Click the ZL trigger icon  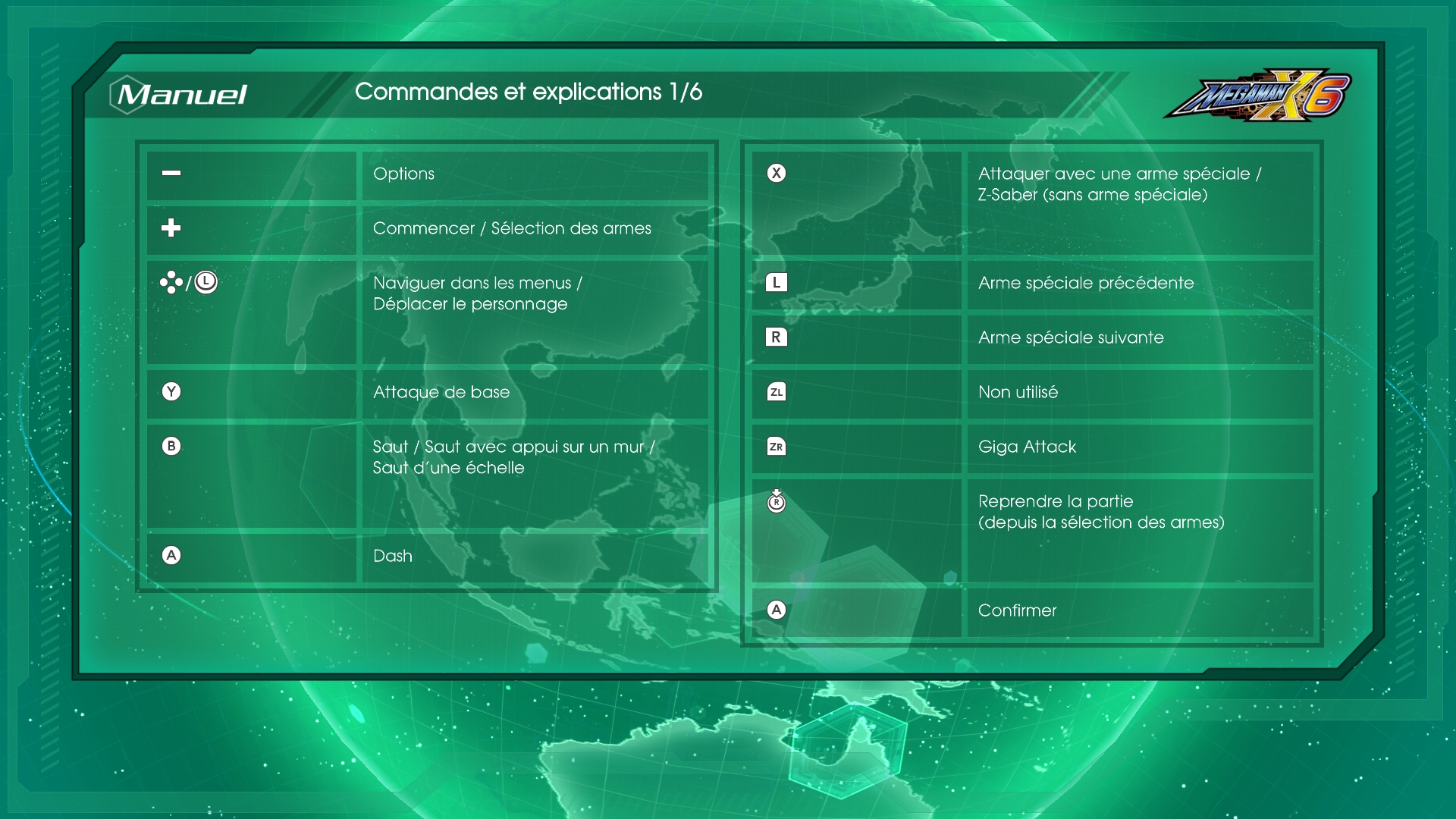(777, 391)
